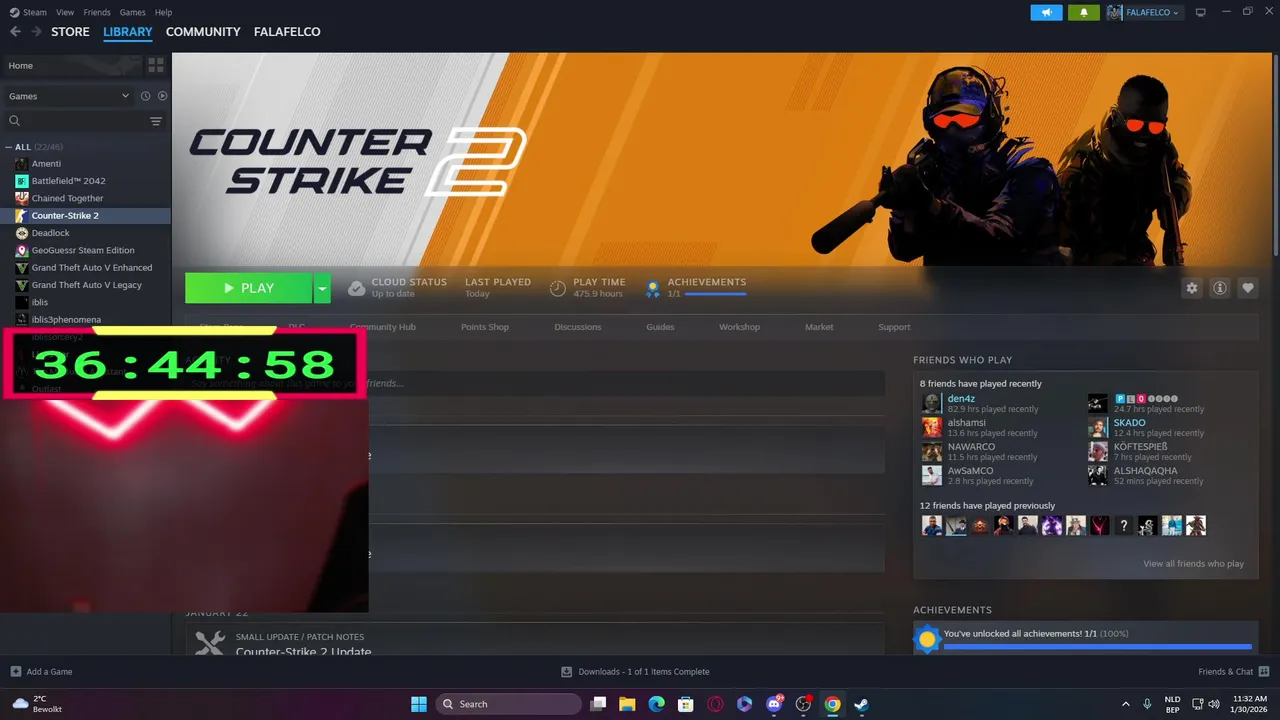The image size is (1280, 720).
Task: Click the cloud status icon
Action: [356, 288]
